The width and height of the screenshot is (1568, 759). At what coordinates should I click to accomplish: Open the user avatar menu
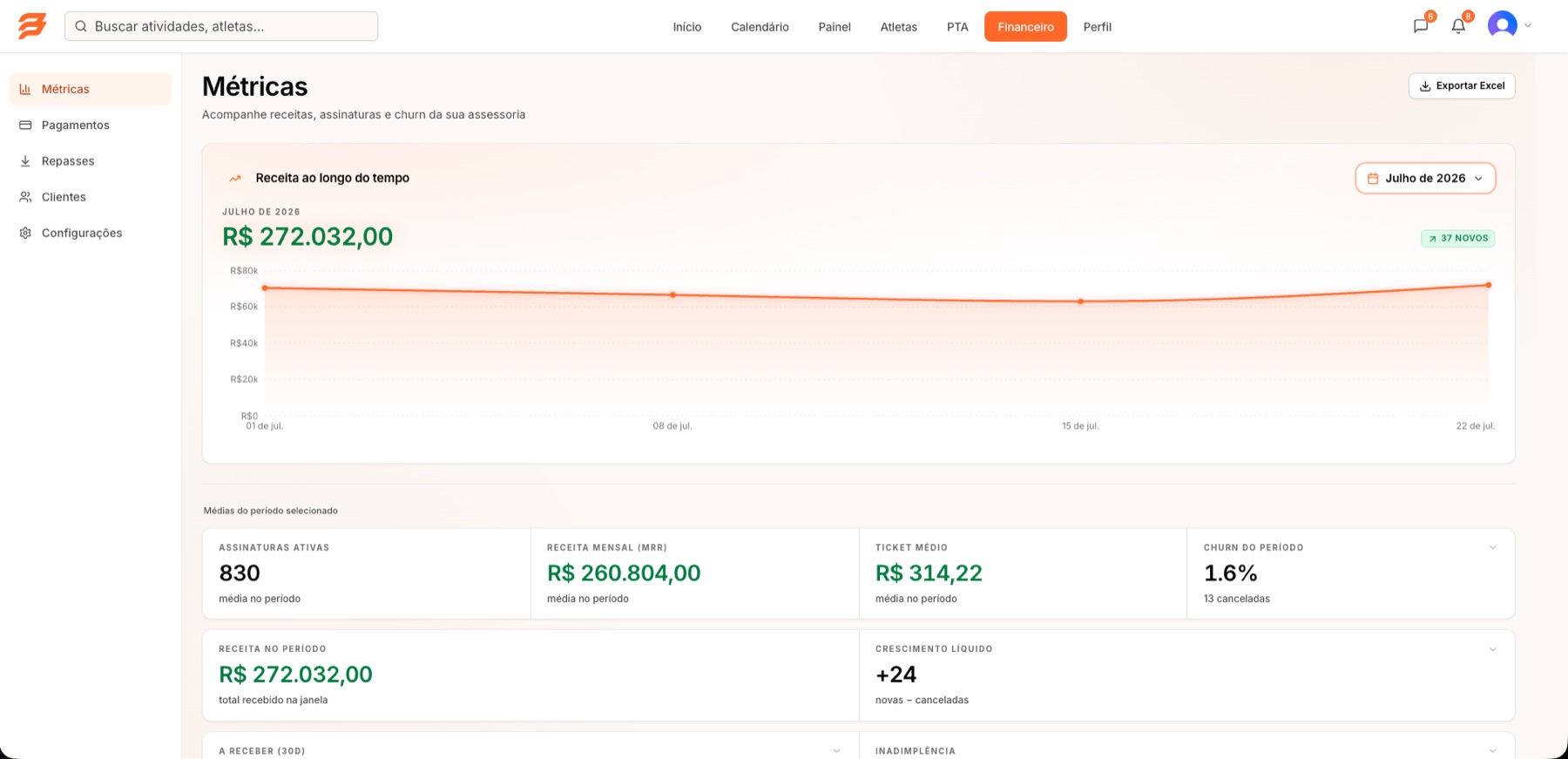point(1503,25)
